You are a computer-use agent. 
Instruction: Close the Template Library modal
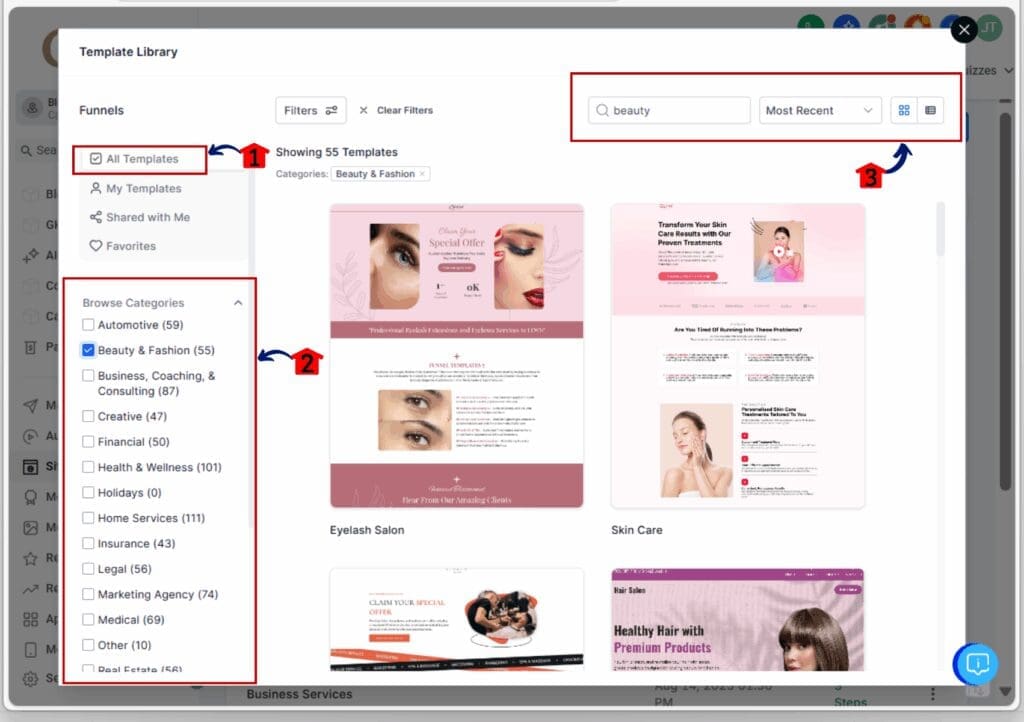click(963, 30)
